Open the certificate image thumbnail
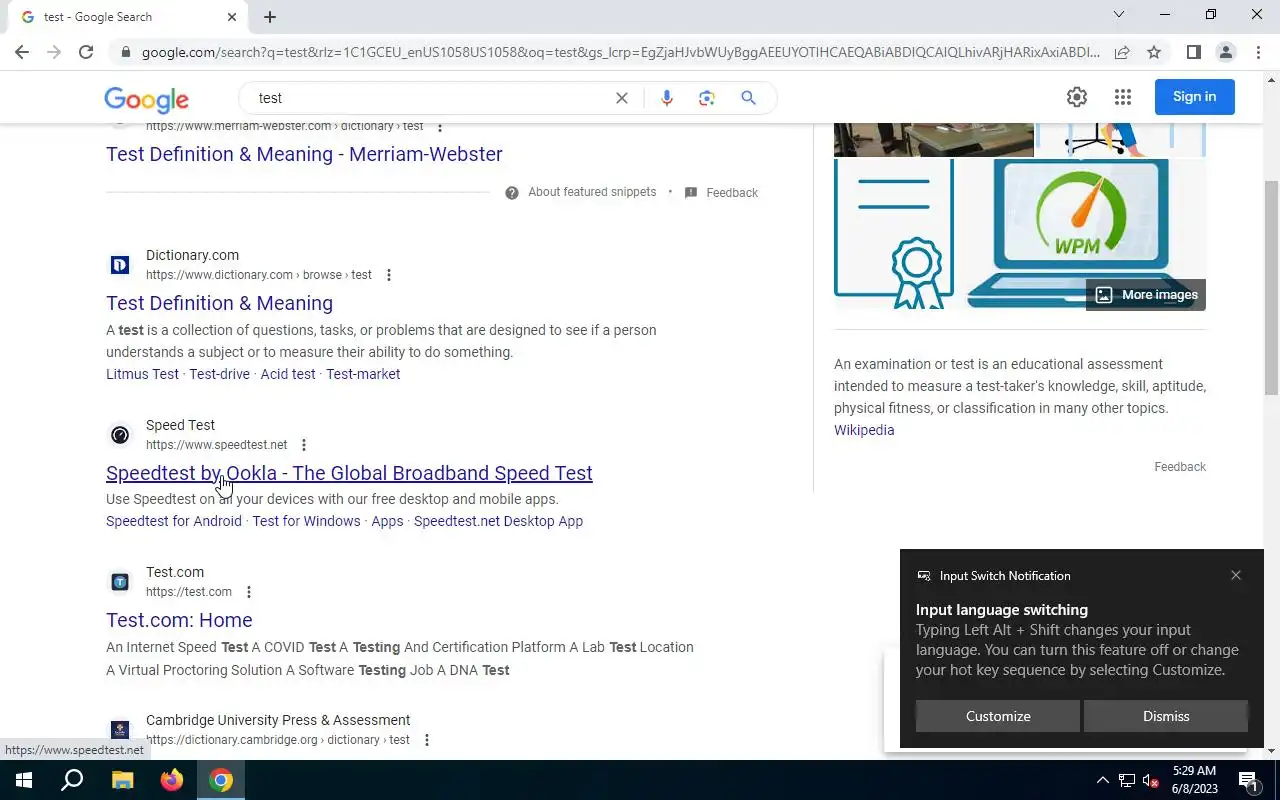 (893, 234)
